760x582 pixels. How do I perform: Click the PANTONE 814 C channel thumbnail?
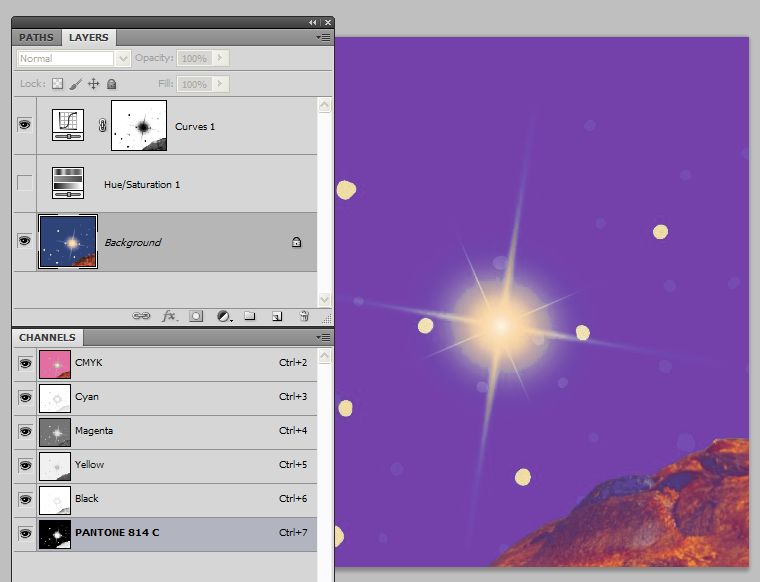pos(55,534)
